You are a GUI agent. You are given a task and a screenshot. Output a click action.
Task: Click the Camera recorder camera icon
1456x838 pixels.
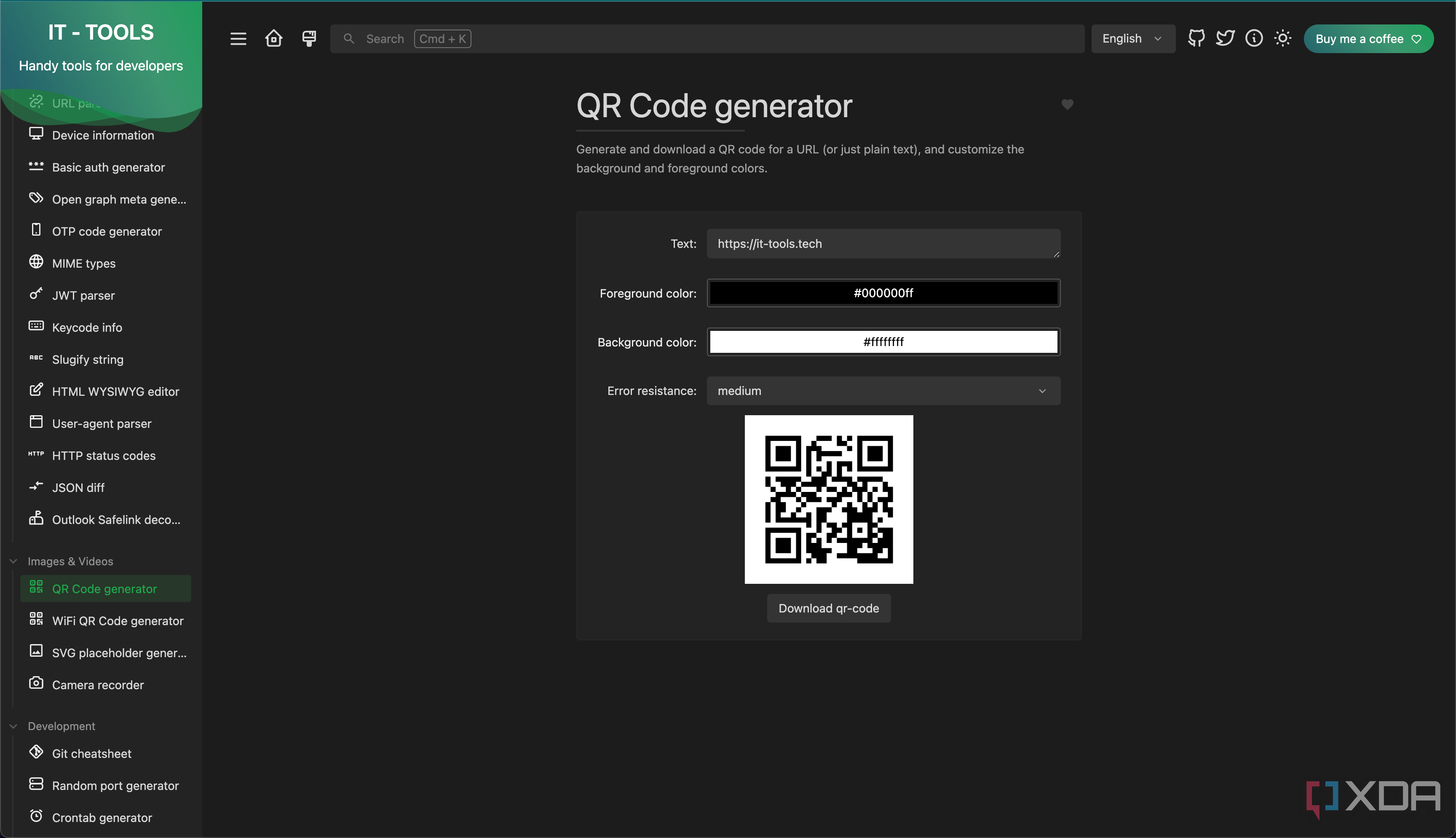coord(36,683)
